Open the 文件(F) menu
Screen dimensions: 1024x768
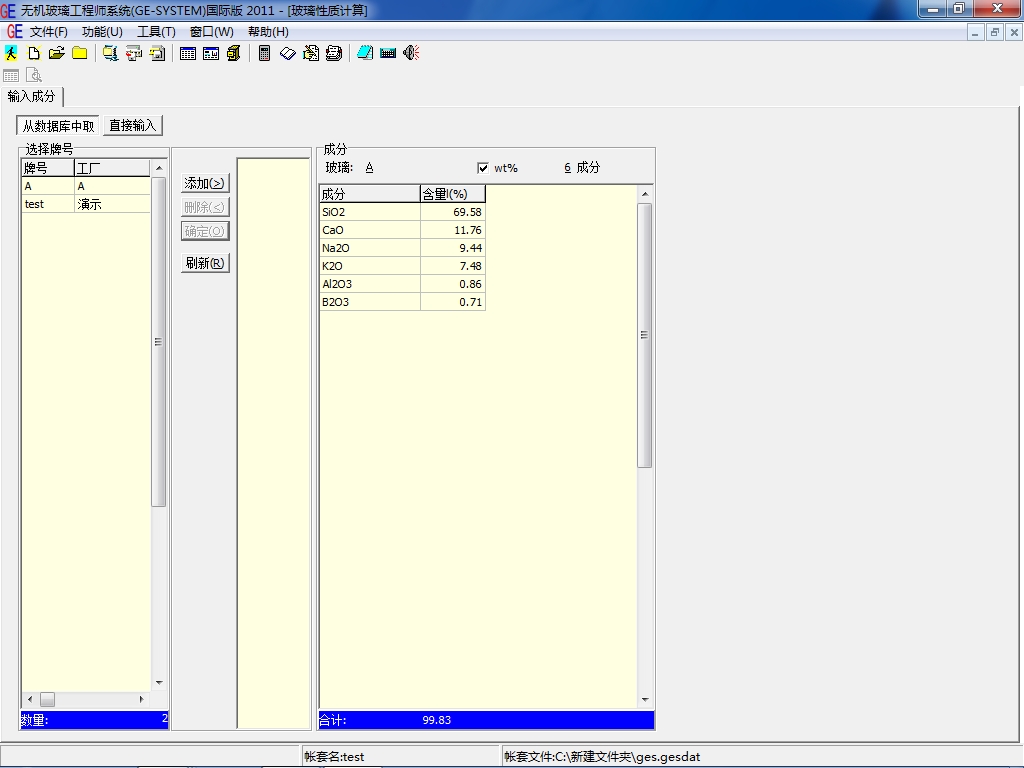click(x=49, y=31)
